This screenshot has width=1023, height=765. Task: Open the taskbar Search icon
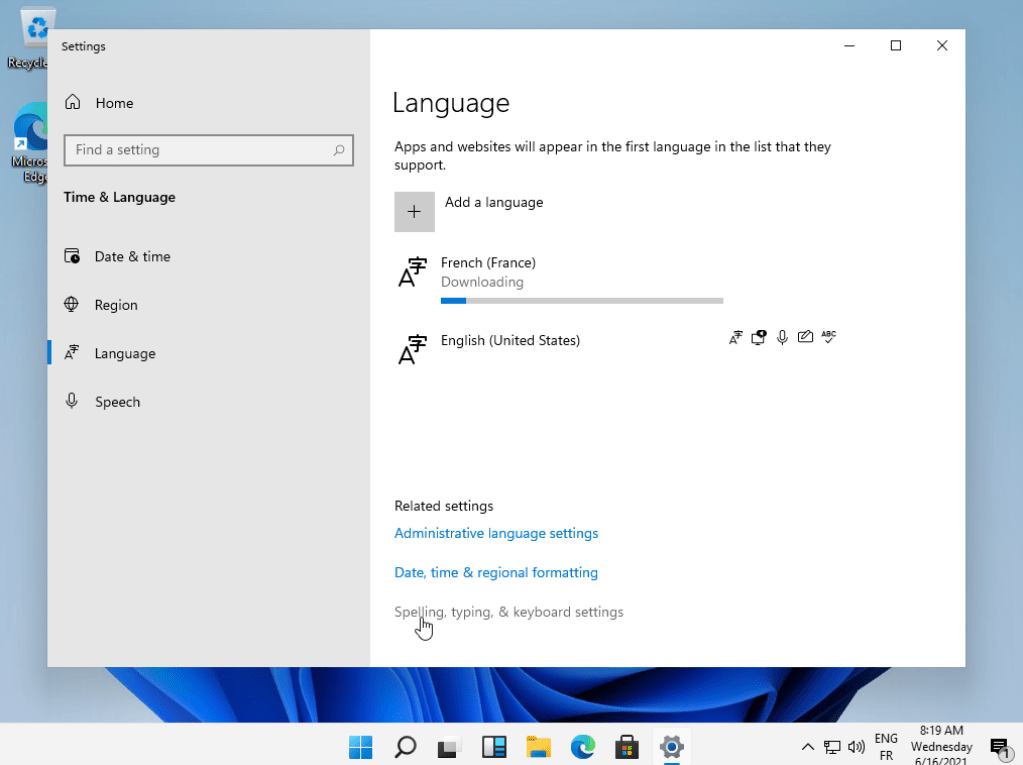(405, 747)
